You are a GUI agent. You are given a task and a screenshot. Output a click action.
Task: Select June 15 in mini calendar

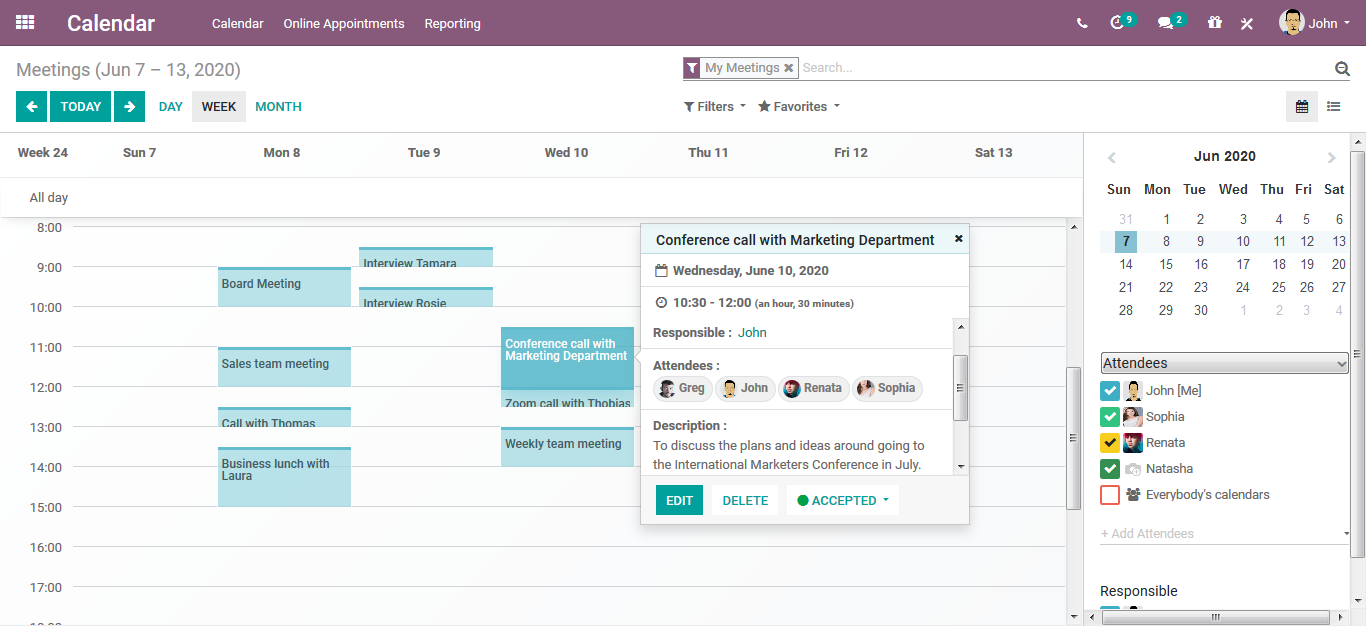(x=1166, y=264)
